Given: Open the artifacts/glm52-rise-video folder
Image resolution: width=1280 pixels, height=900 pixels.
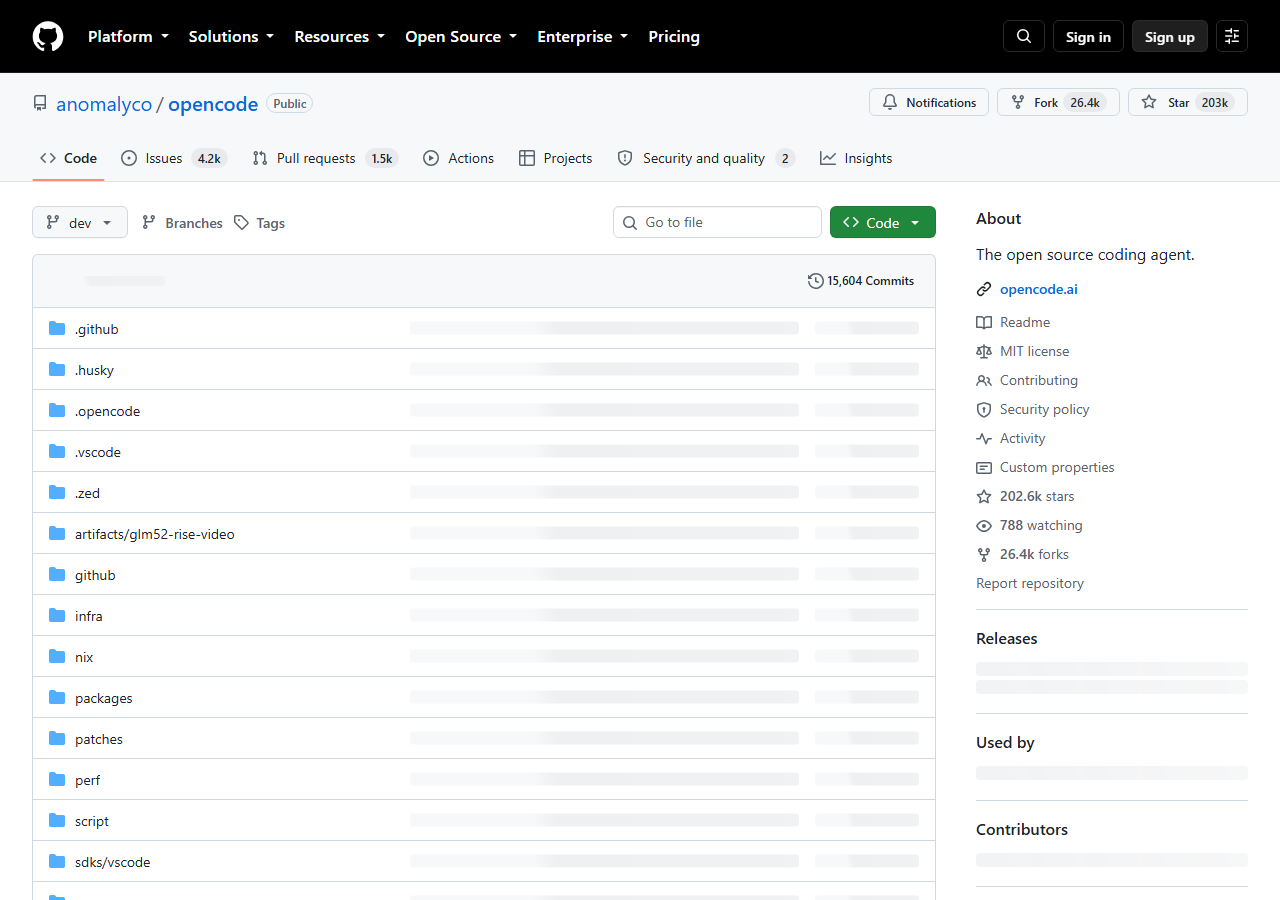Looking at the screenshot, I should pyautogui.click(x=155, y=534).
